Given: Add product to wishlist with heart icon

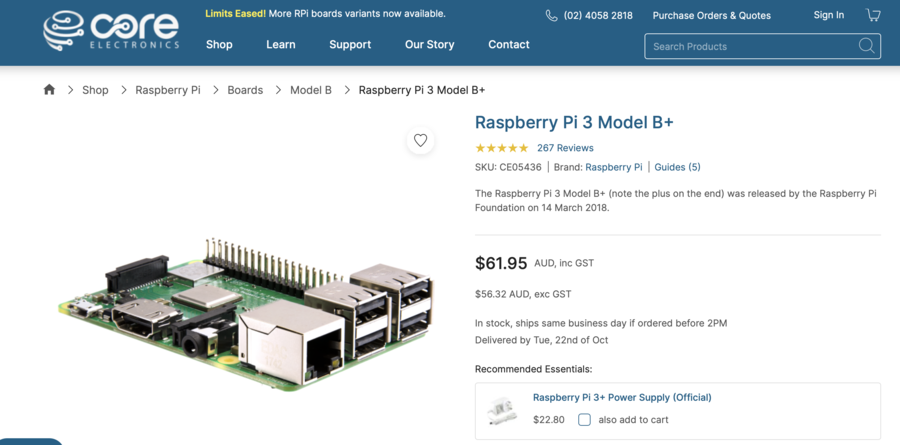Looking at the screenshot, I should point(420,141).
